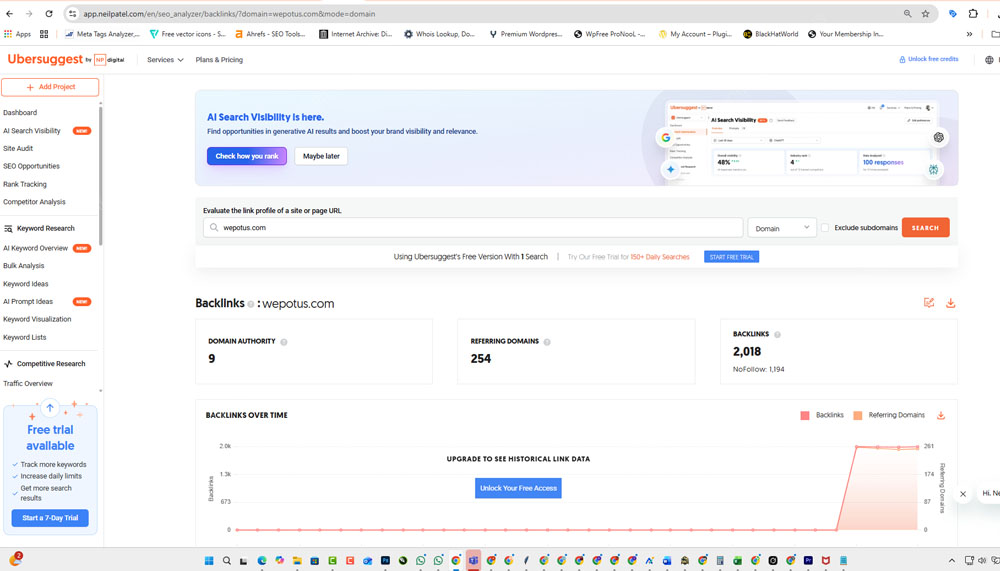Toggle Backlinks legend swatch
This screenshot has width=1000, height=571.
pos(805,415)
